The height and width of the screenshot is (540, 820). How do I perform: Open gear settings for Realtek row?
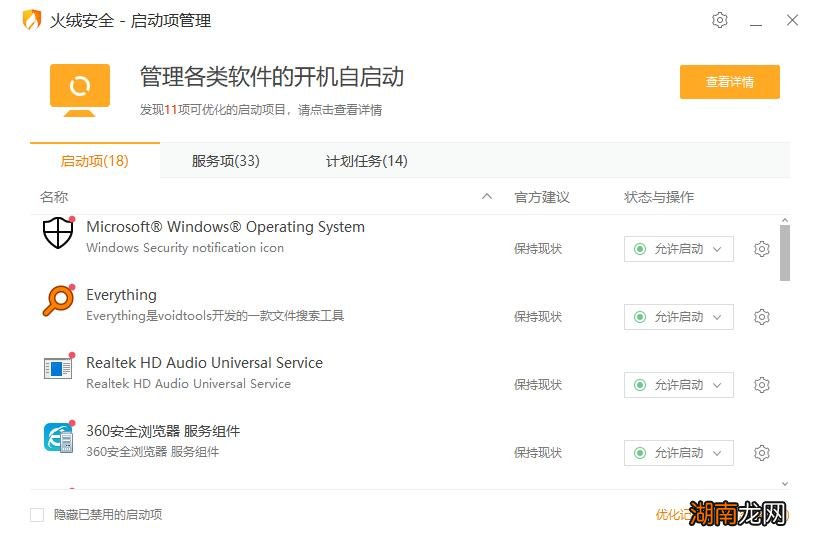click(x=761, y=385)
